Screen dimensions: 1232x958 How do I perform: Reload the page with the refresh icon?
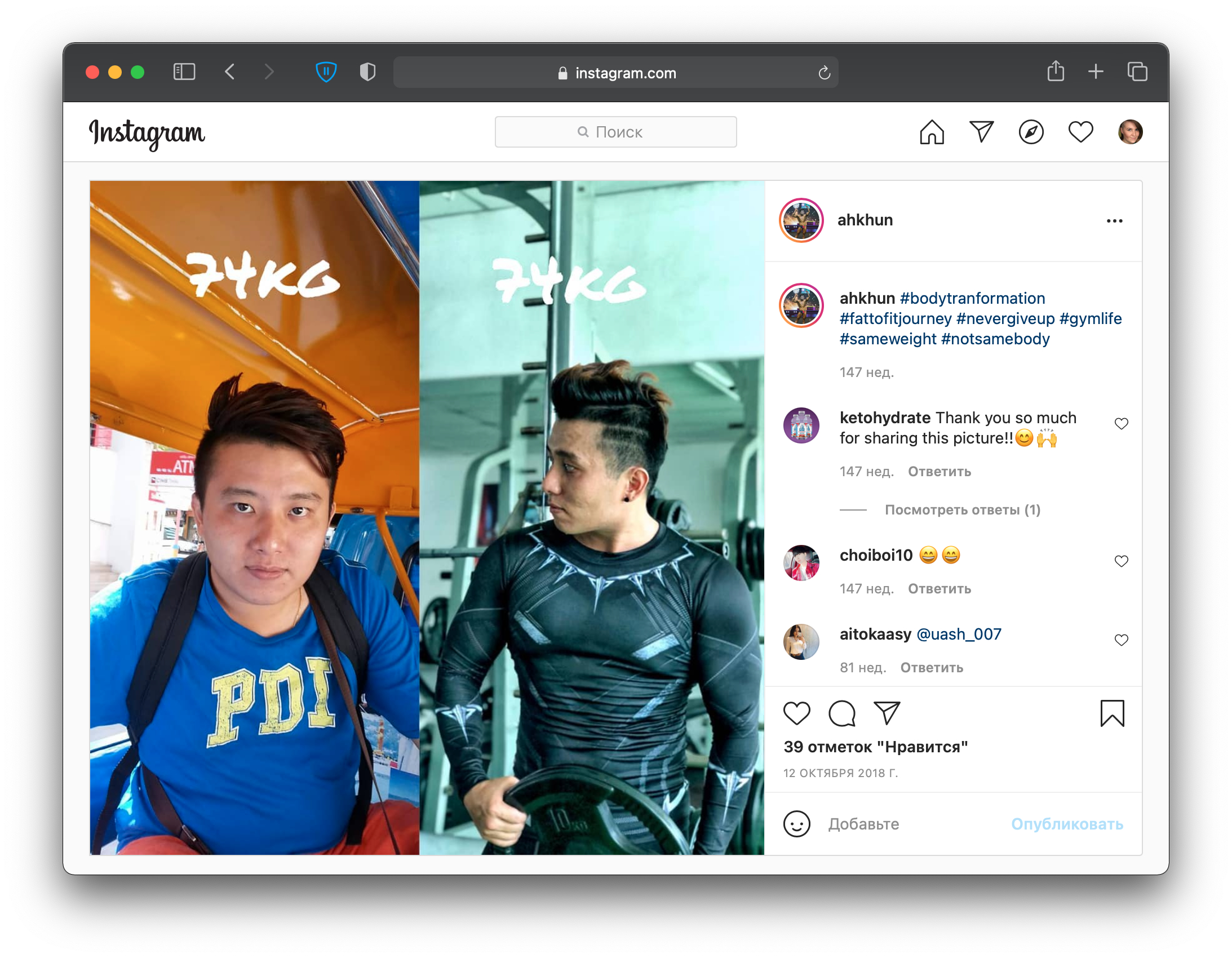tap(824, 73)
